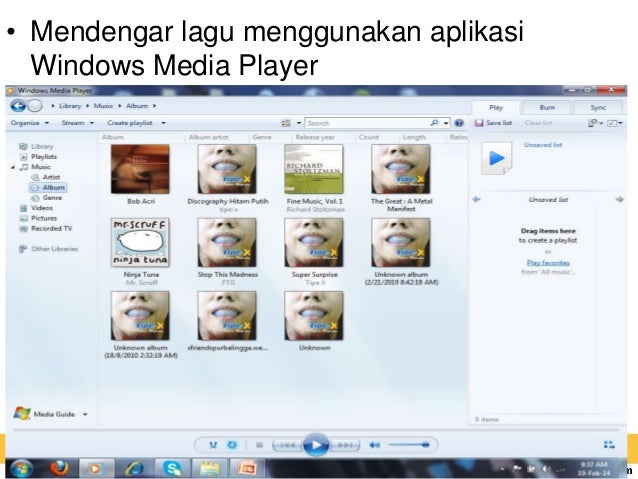Click the previous list arrow beside Unsaved list
This screenshot has height=479, width=638.
tap(476, 199)
